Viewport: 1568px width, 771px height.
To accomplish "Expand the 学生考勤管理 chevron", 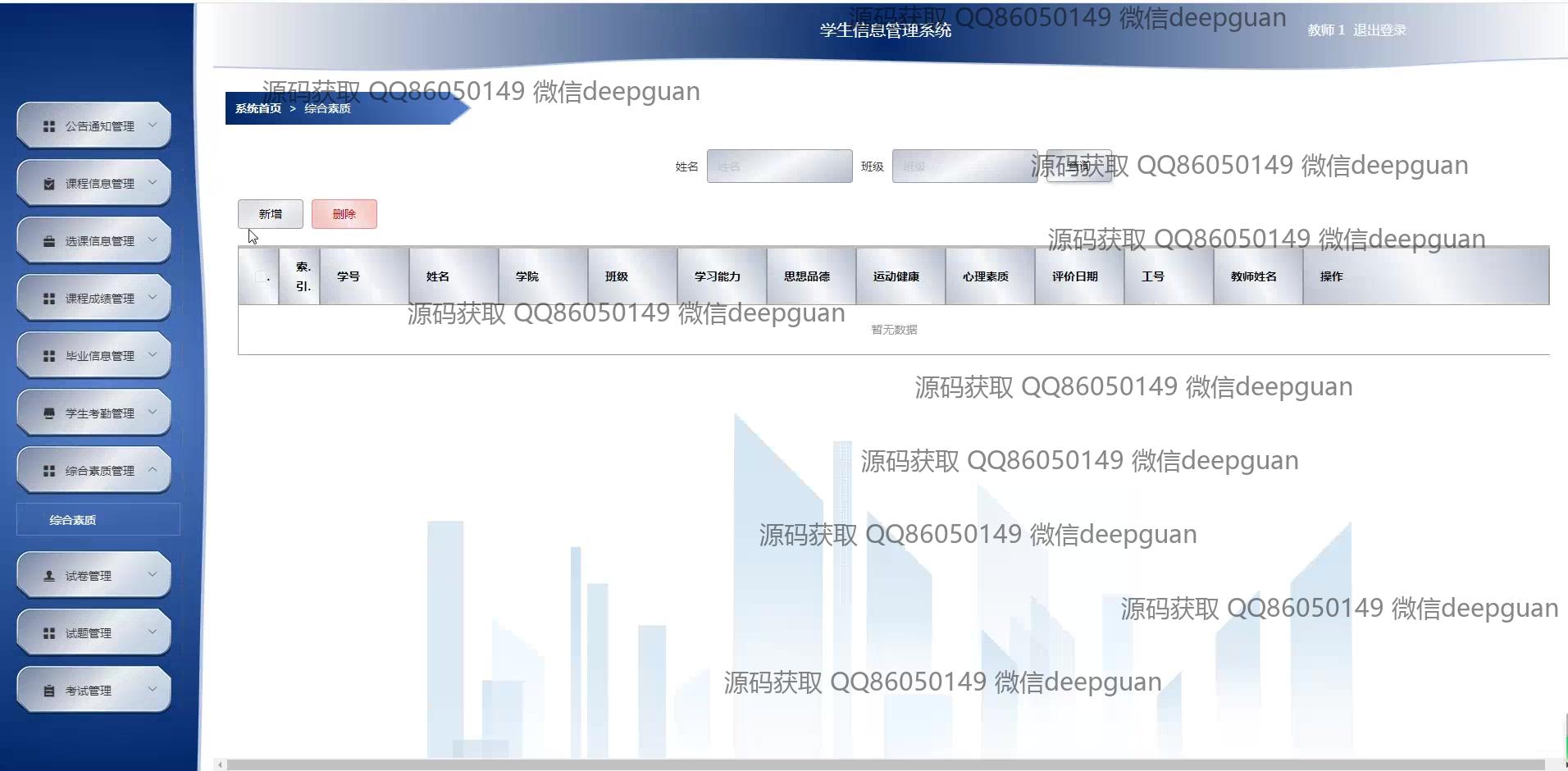I will click(153, 413).
